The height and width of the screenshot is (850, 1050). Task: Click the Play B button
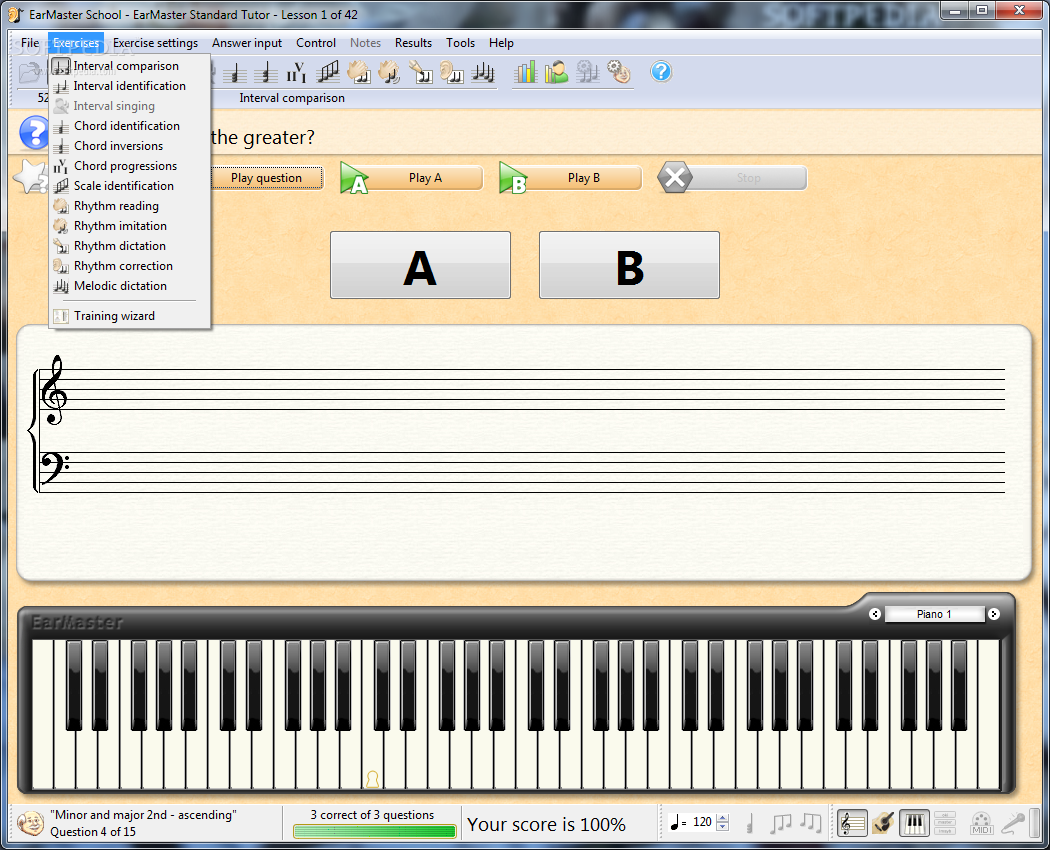tap(571, 178)
